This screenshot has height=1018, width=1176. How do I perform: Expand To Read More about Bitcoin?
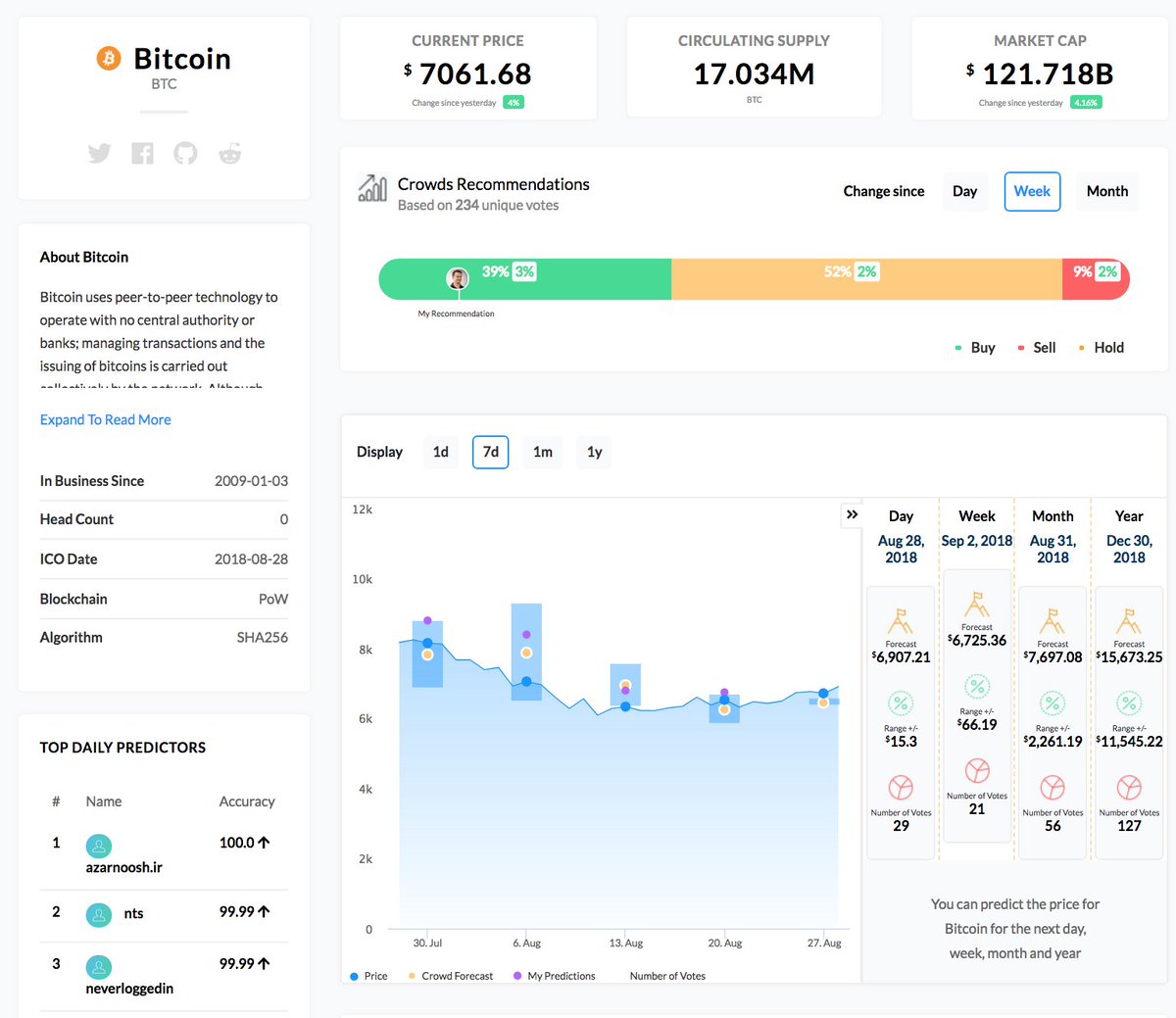[x=106, y=419]
